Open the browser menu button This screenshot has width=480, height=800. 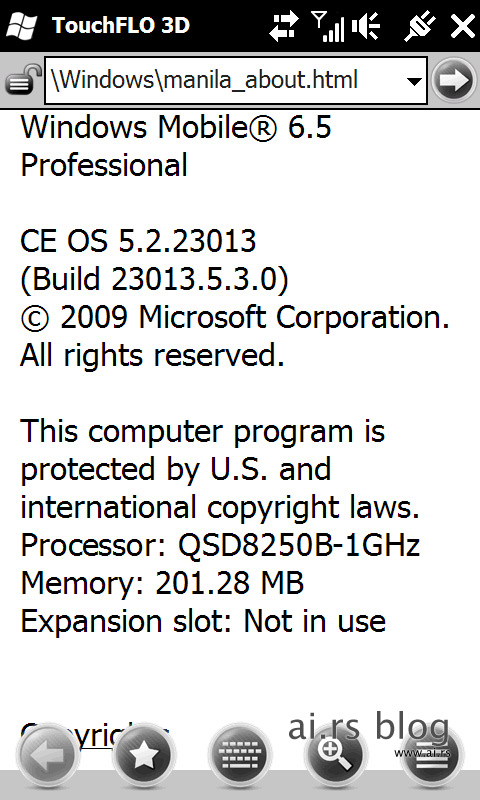point(432,755)
